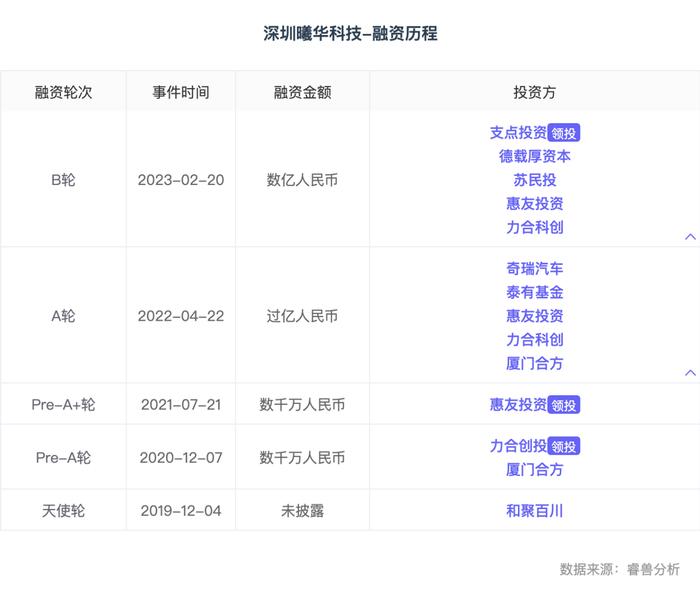The width and height of the screenshot is (700, 606).
Task: Open 惠友投资 link in the B轮 row
Action: [x=535, y=204]
